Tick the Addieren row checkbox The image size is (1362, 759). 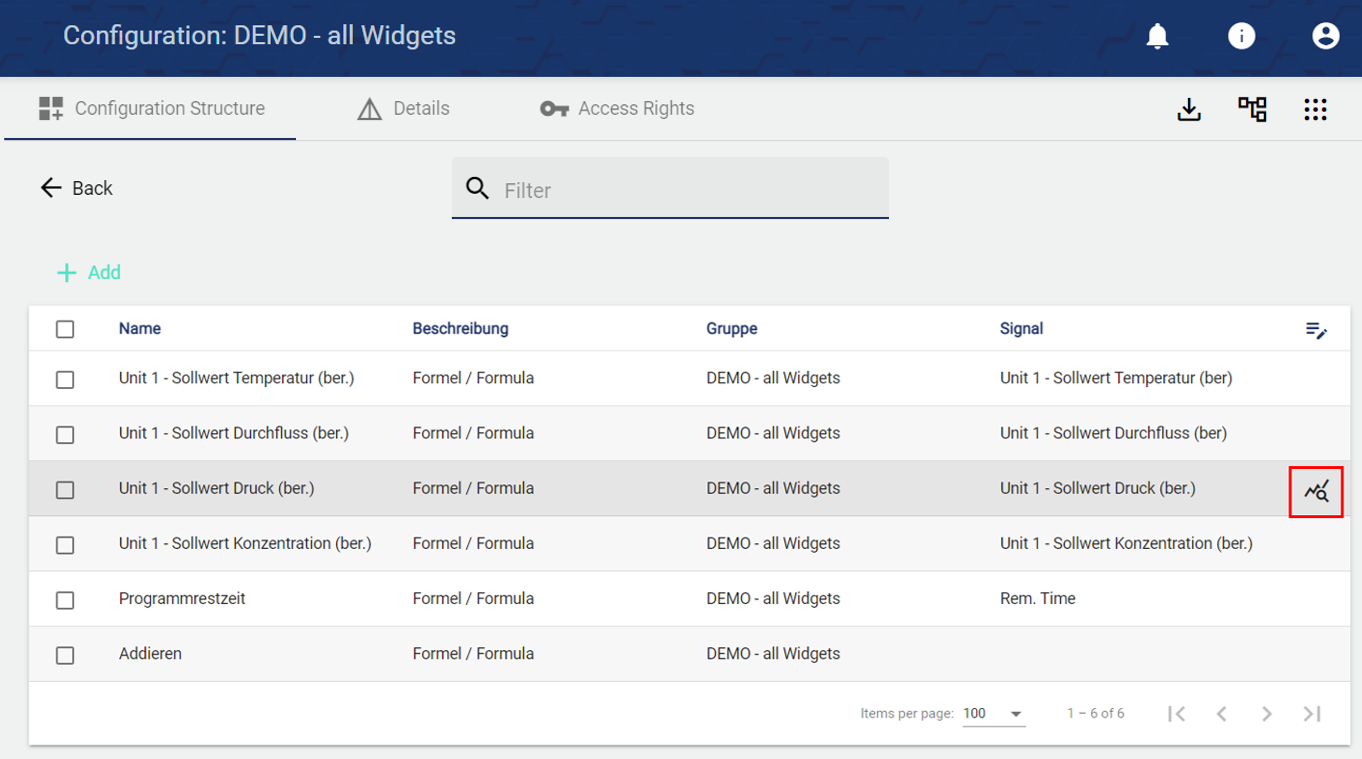coord(65,655)
